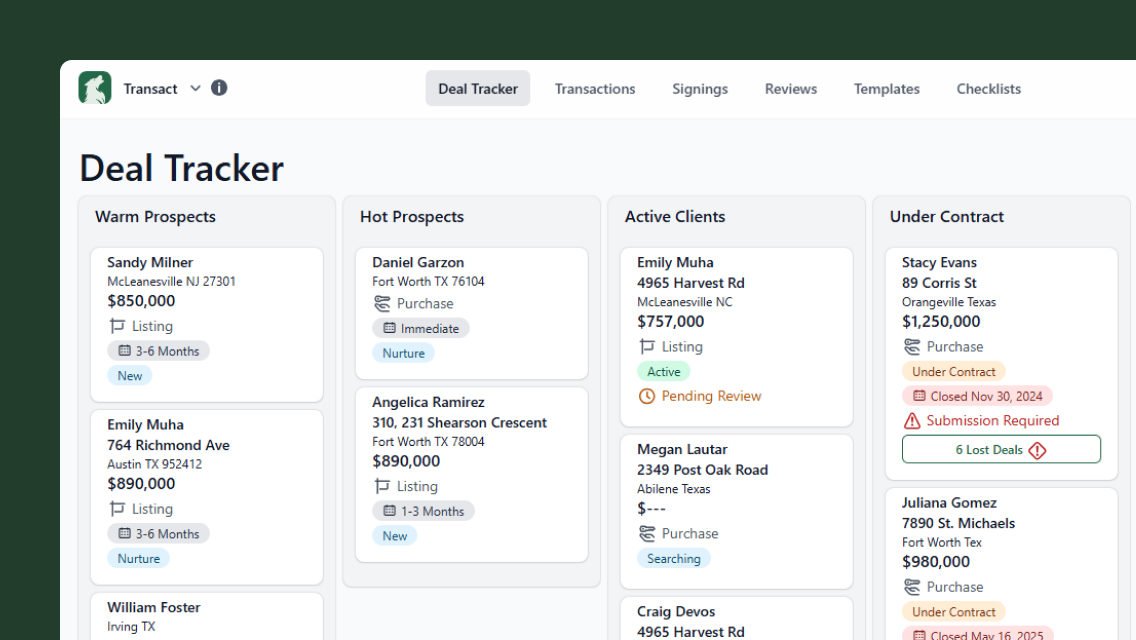Click 7890 St. Michaels address
The image size is (1136, 640).
point(958,523)
